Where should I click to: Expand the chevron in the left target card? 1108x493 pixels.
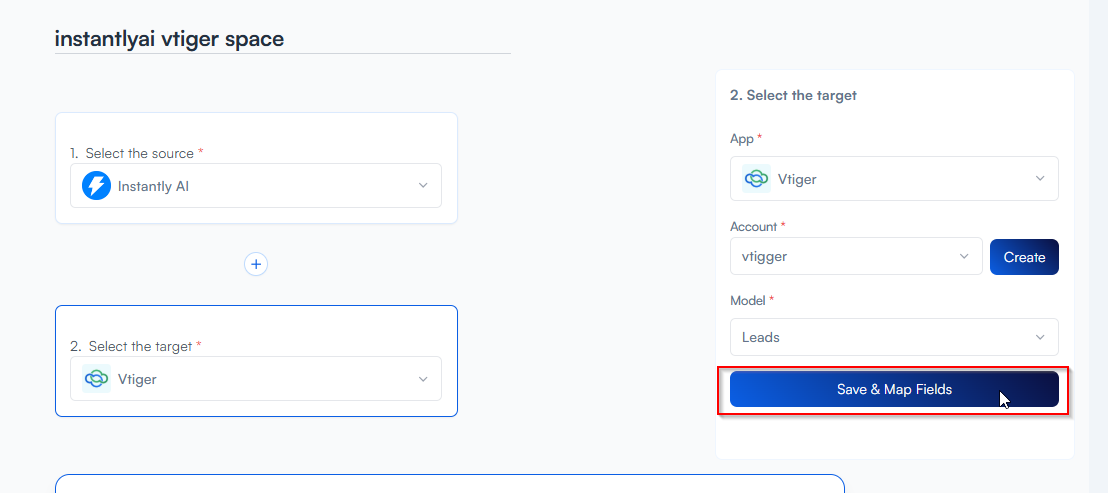coord(423,379)
